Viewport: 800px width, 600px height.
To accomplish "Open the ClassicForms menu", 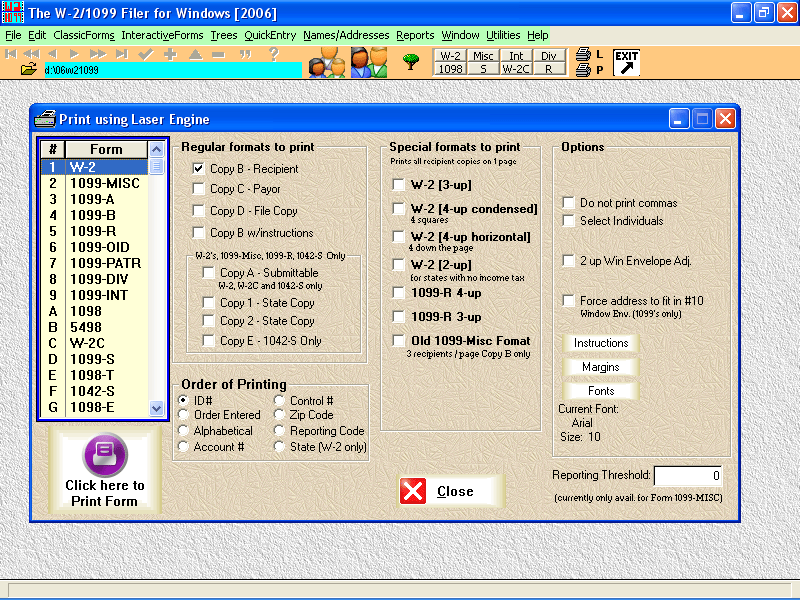I will [84, 35].
